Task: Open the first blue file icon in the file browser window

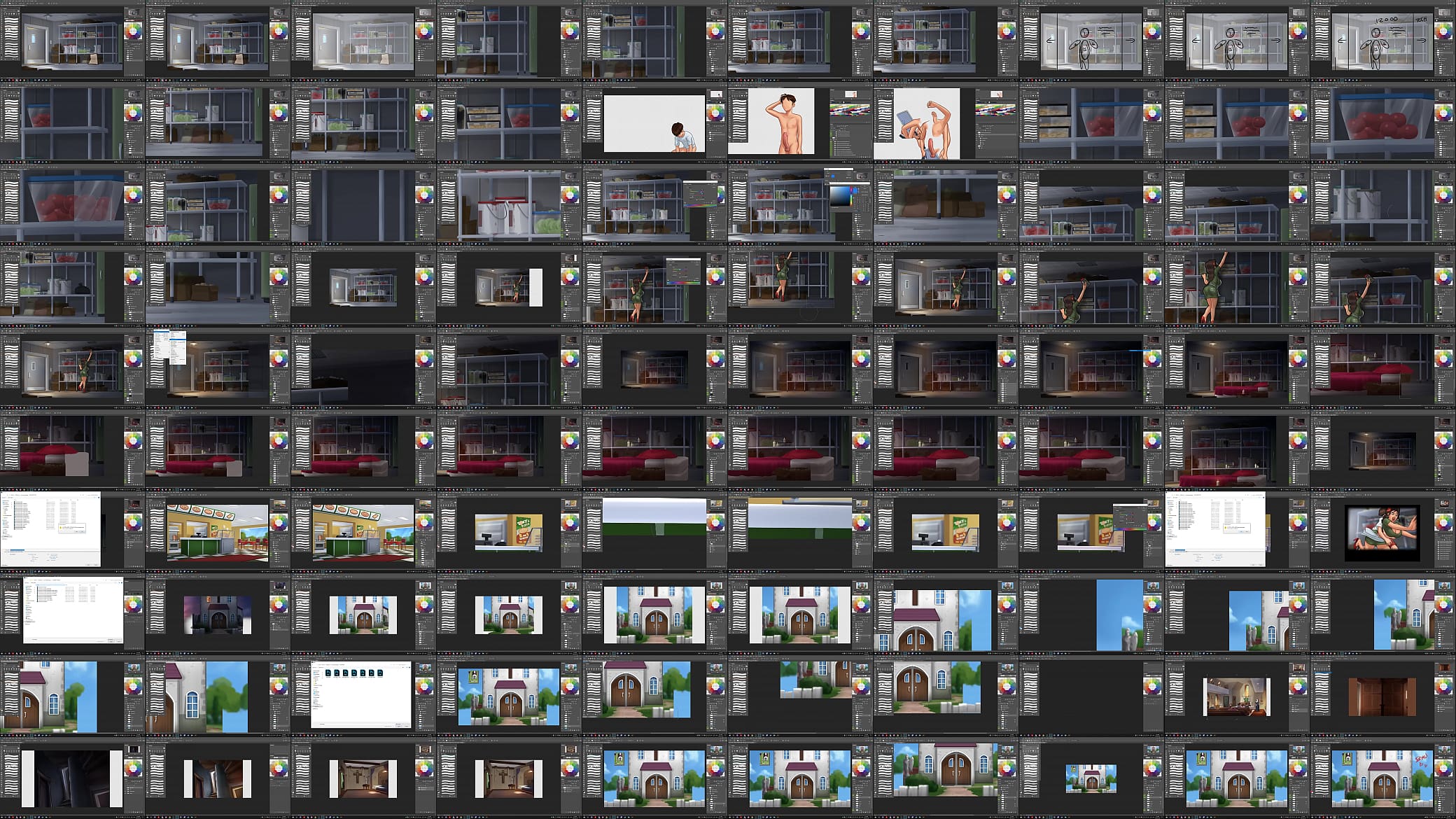Action: tap(329, 673)
